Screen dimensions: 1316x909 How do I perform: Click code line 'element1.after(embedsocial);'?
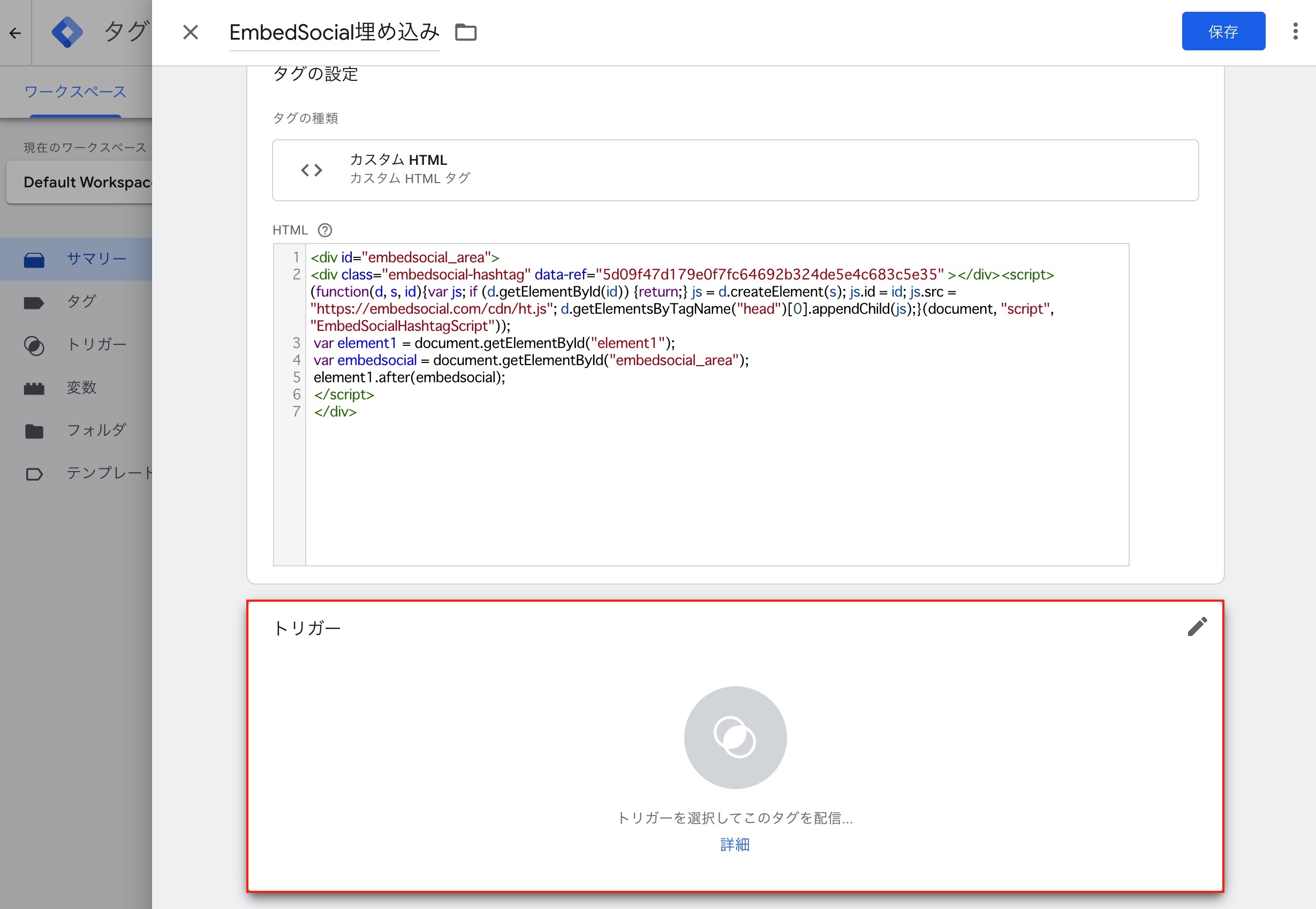(x=409, y=377)
